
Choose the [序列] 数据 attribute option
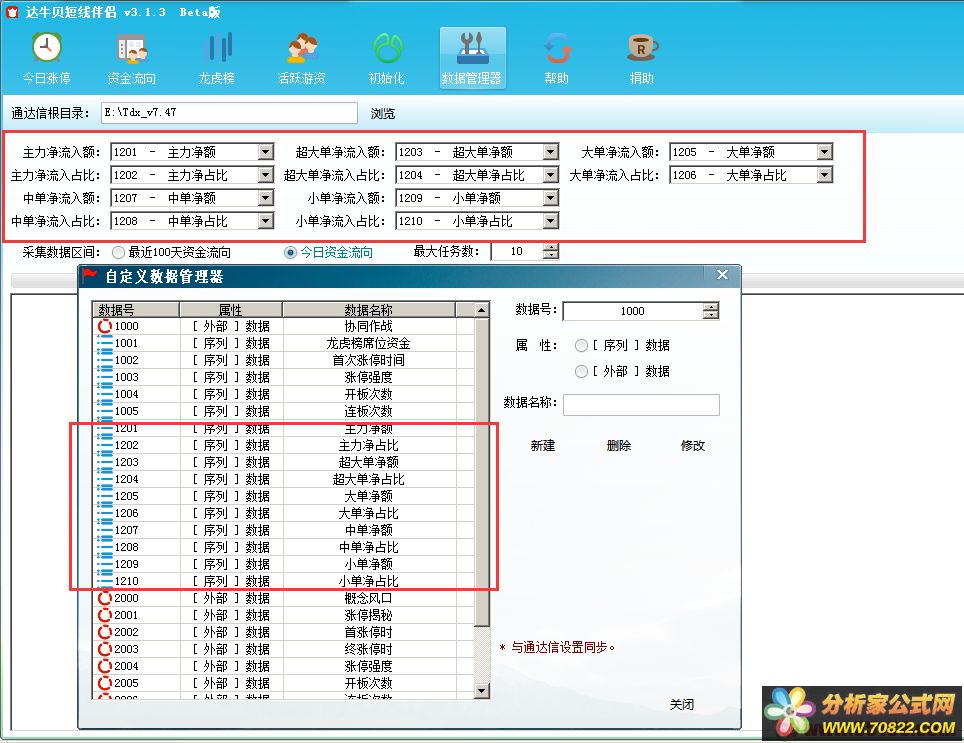[x=581, y=345]
